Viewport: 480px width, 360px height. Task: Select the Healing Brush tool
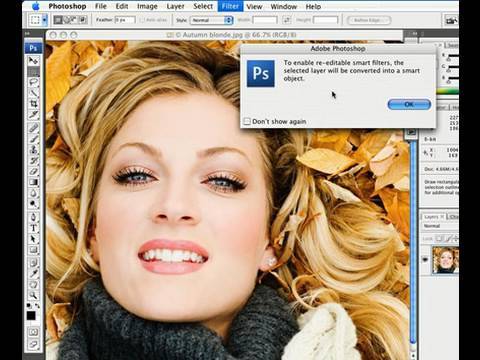coord(33,128)
